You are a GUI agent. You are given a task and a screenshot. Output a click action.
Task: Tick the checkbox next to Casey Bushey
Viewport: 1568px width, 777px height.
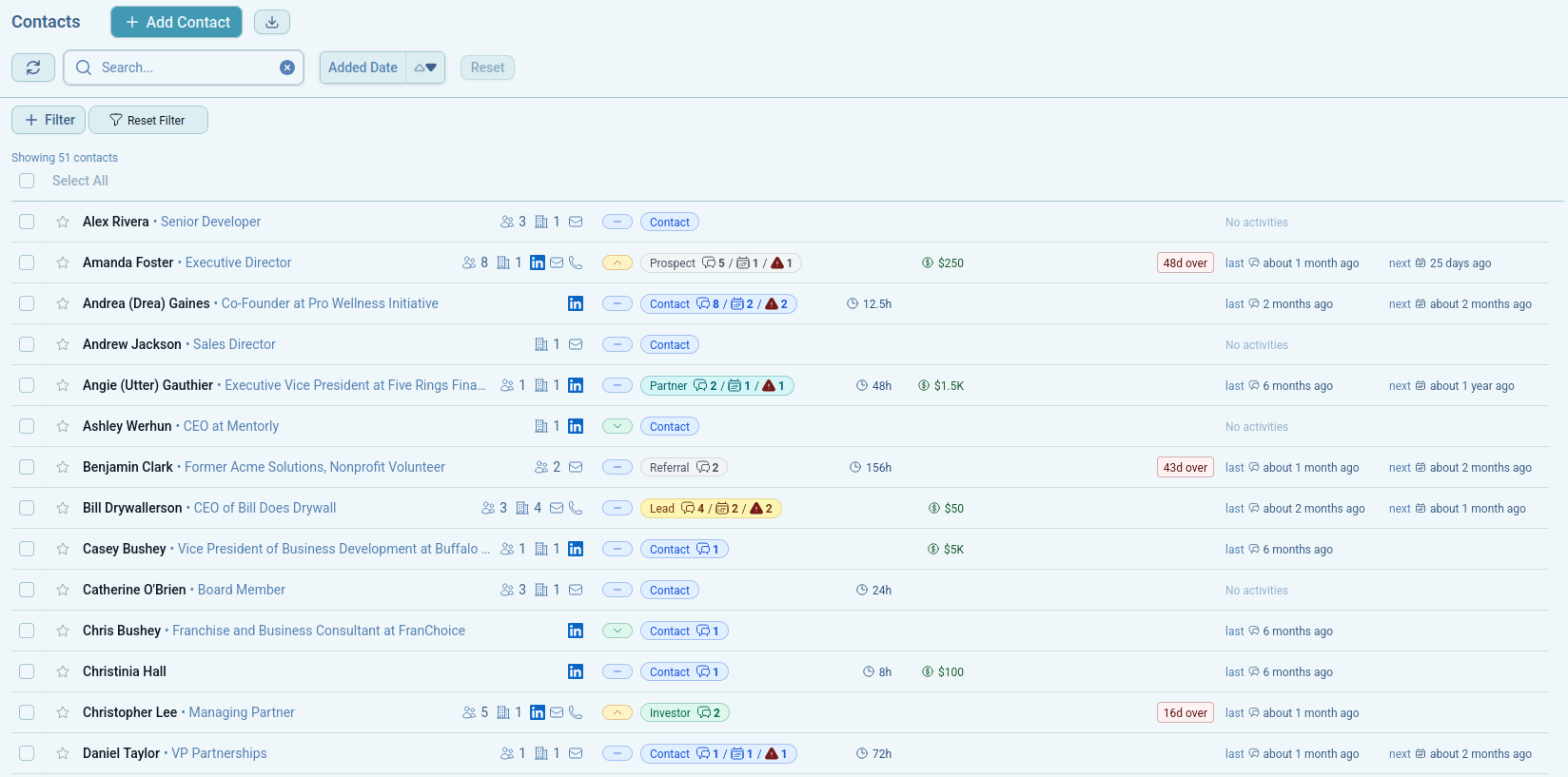click(27, 549)
